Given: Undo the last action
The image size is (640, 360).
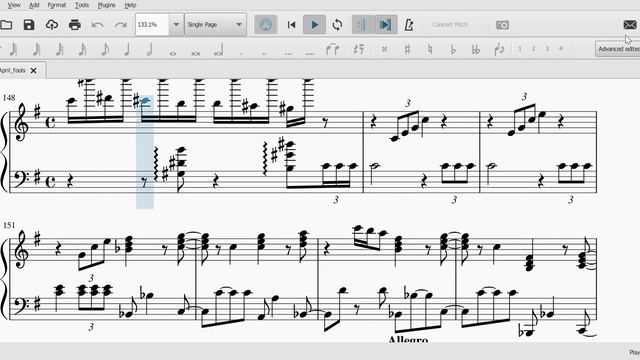Looking at the screenshot, I should tap(98, 25).
